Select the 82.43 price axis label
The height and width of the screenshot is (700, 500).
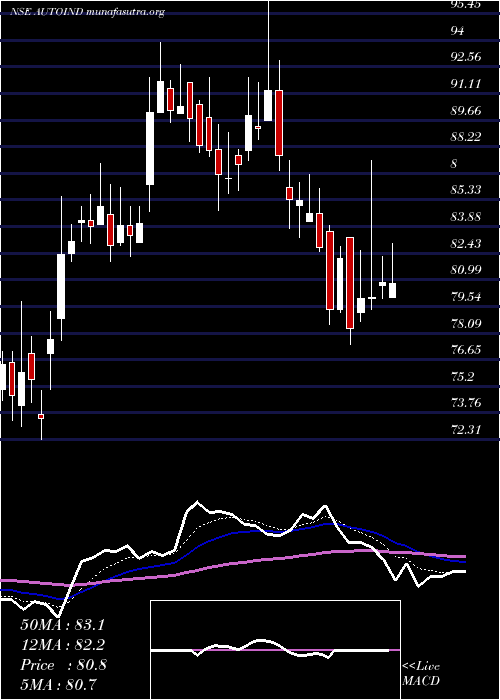pos(467,243)
